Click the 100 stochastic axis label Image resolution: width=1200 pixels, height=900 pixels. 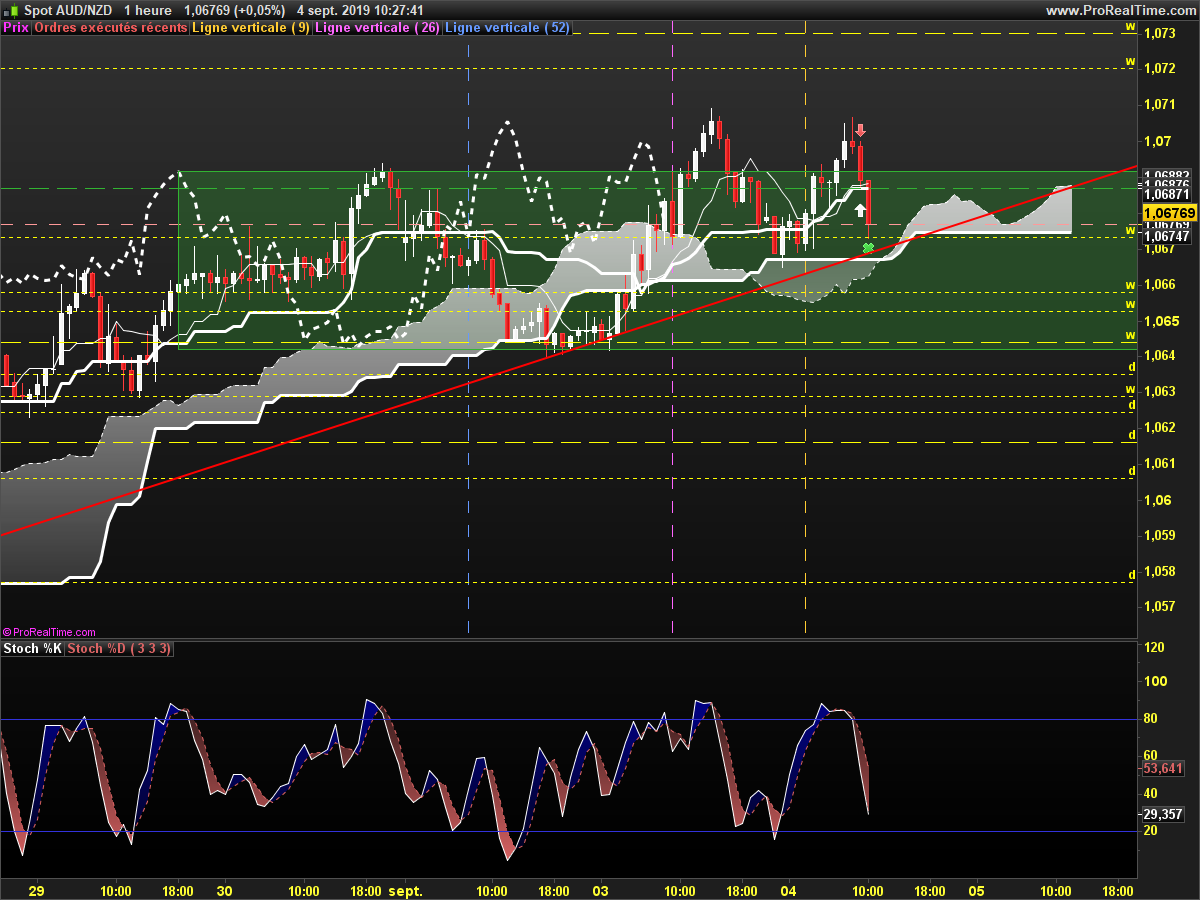(x=1154, y=681)
